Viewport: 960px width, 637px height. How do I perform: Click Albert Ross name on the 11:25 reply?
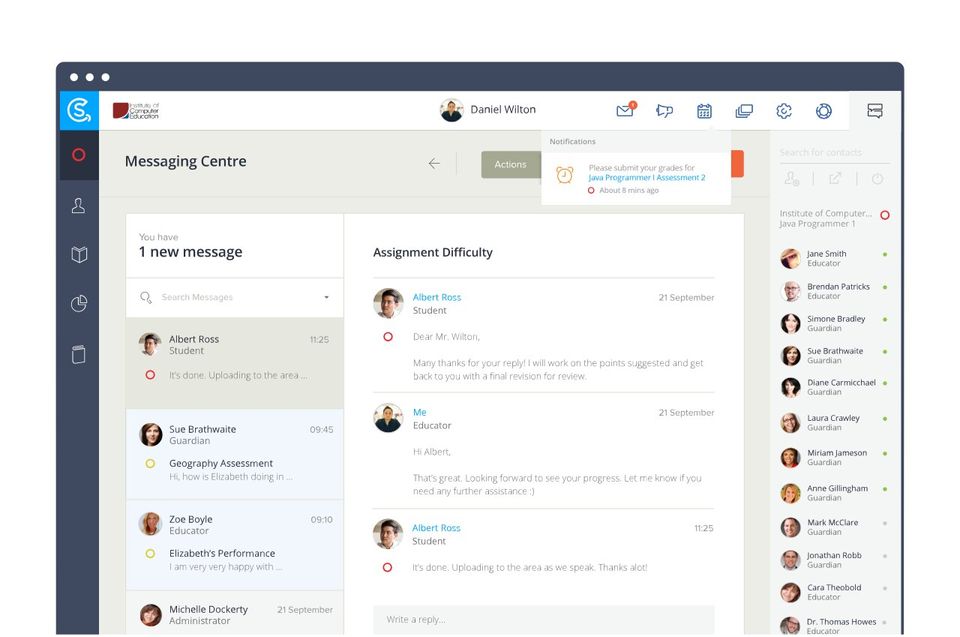click(436, 528)
